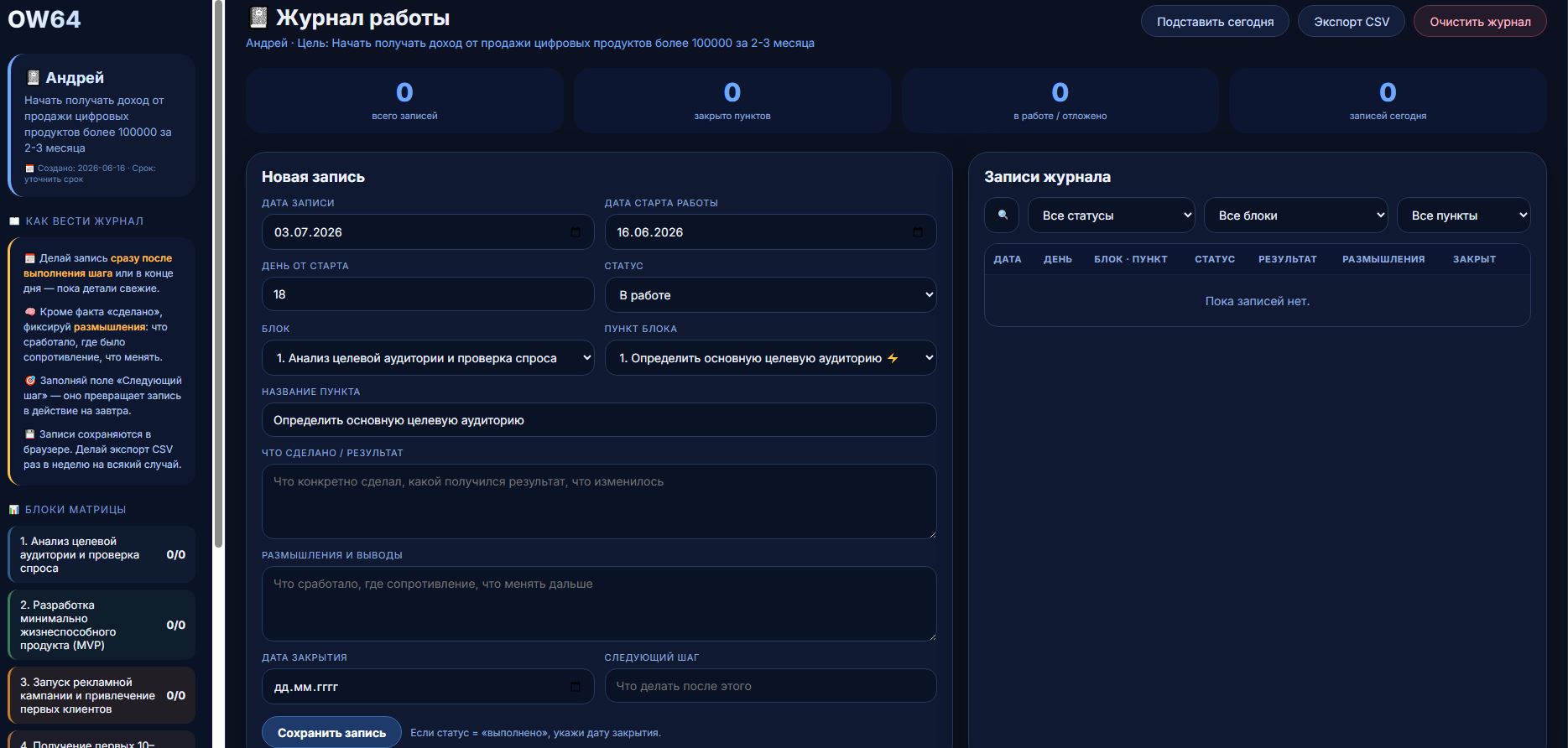The width and height of the screenshot is (1568, 748).
Task: Open the Все блоки filter dropdown
Action: (x=1296, y=216)
